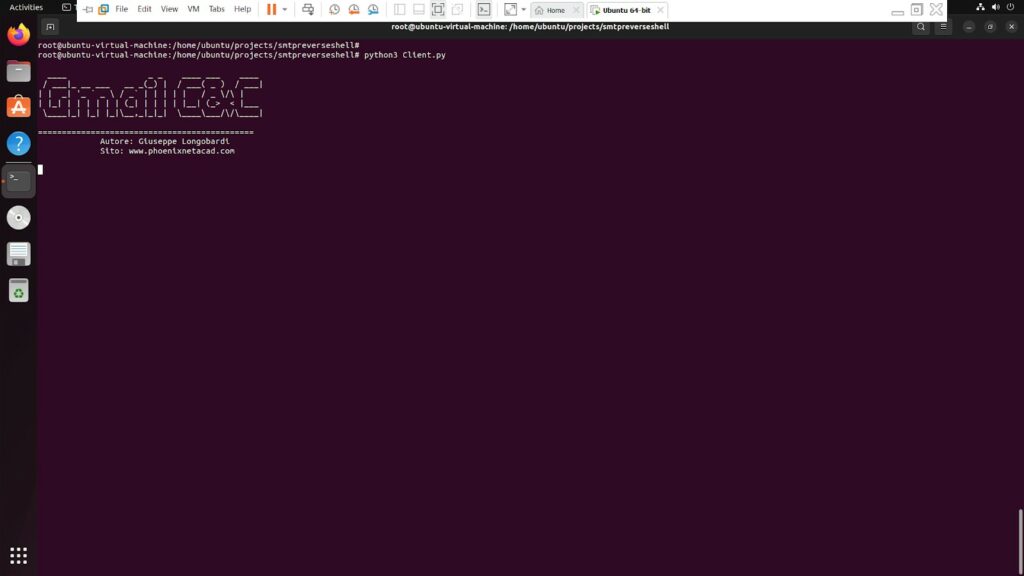Click the terminal search icon

point(921,27)
